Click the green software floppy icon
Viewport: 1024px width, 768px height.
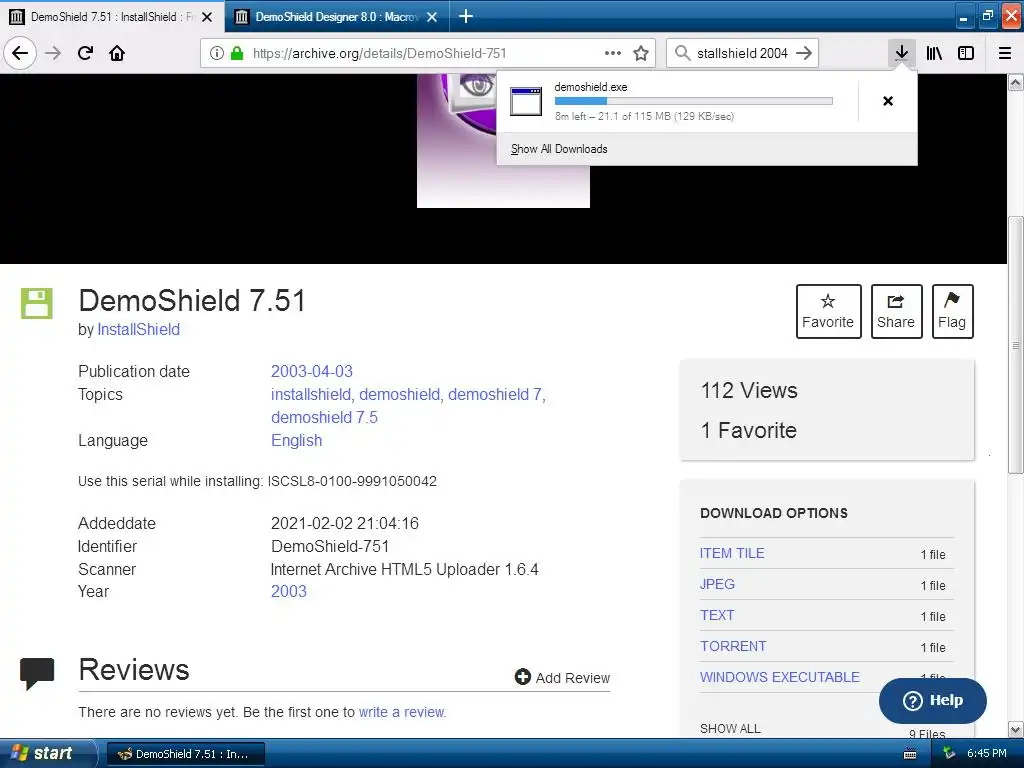tap(37, 303)
